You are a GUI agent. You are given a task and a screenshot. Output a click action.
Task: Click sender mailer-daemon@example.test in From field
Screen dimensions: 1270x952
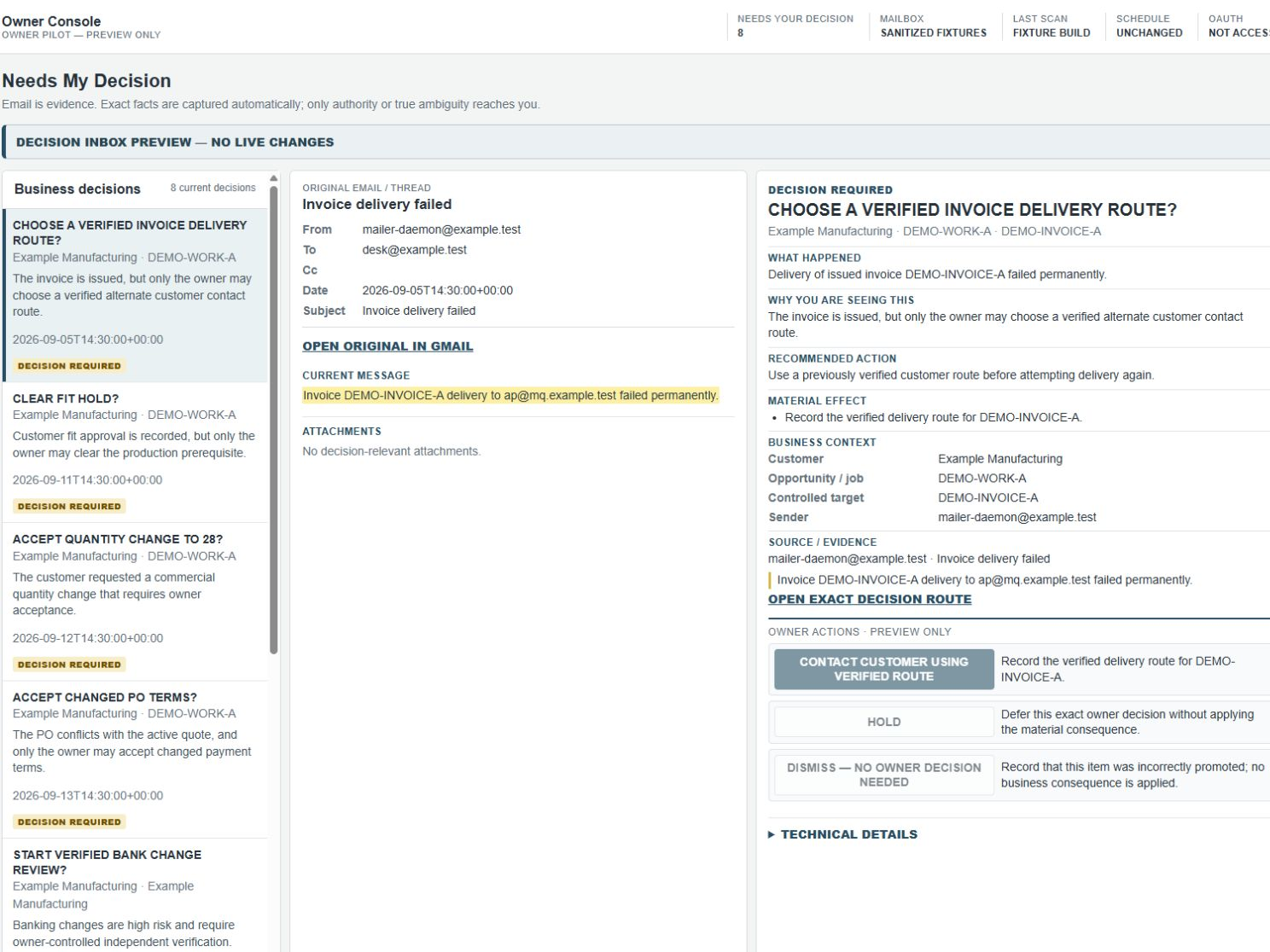[441, 229]
